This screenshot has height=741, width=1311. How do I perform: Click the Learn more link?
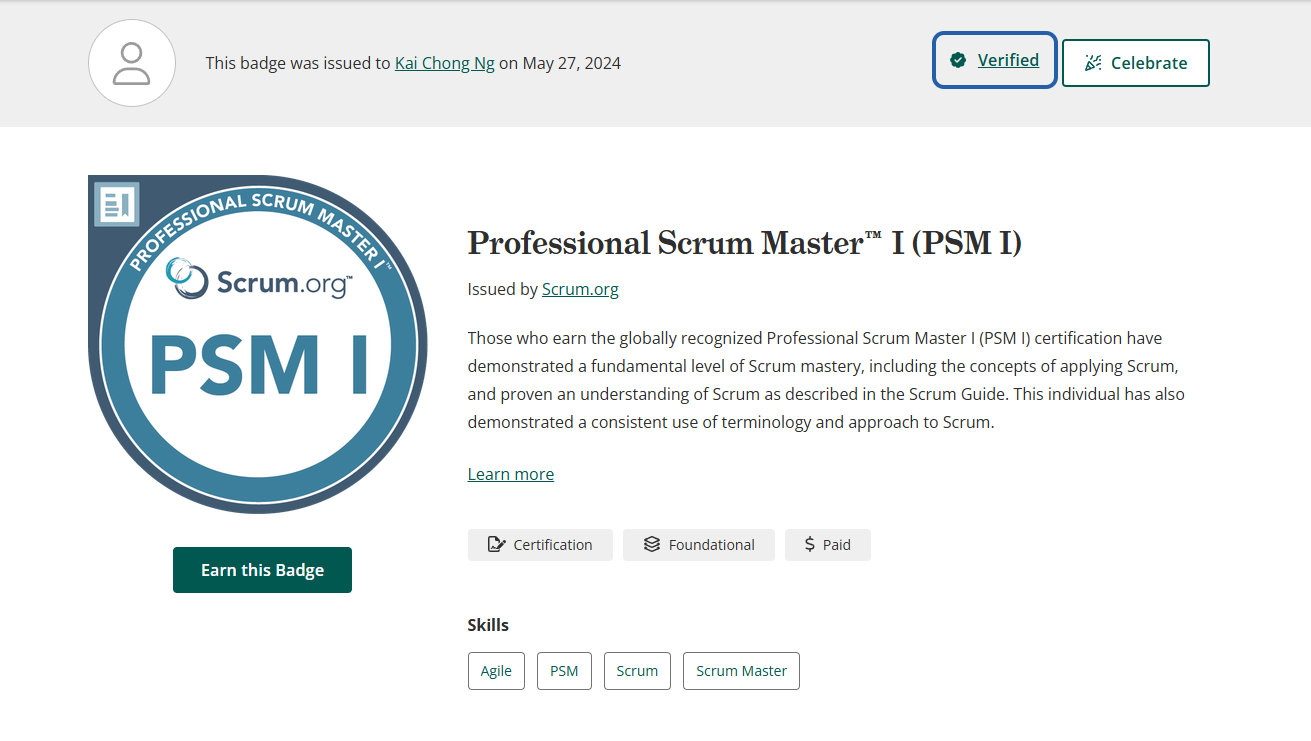coord(511,474)
